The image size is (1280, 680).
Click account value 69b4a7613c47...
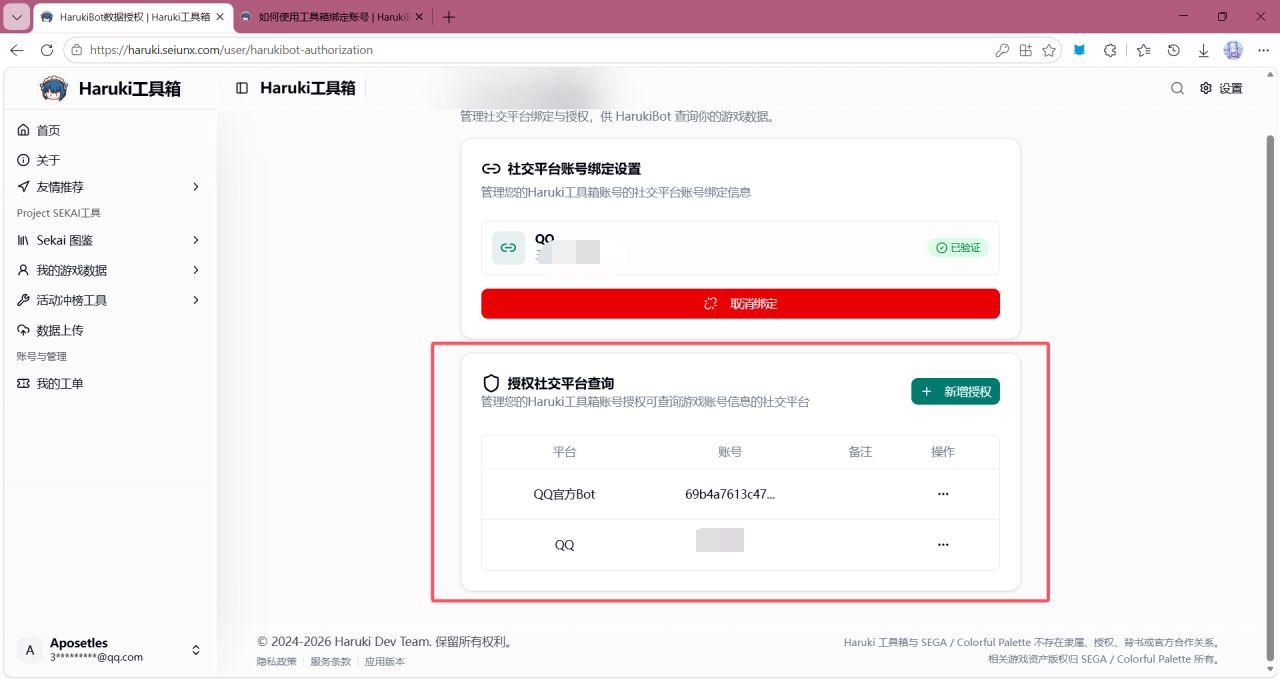coord(730,494)
